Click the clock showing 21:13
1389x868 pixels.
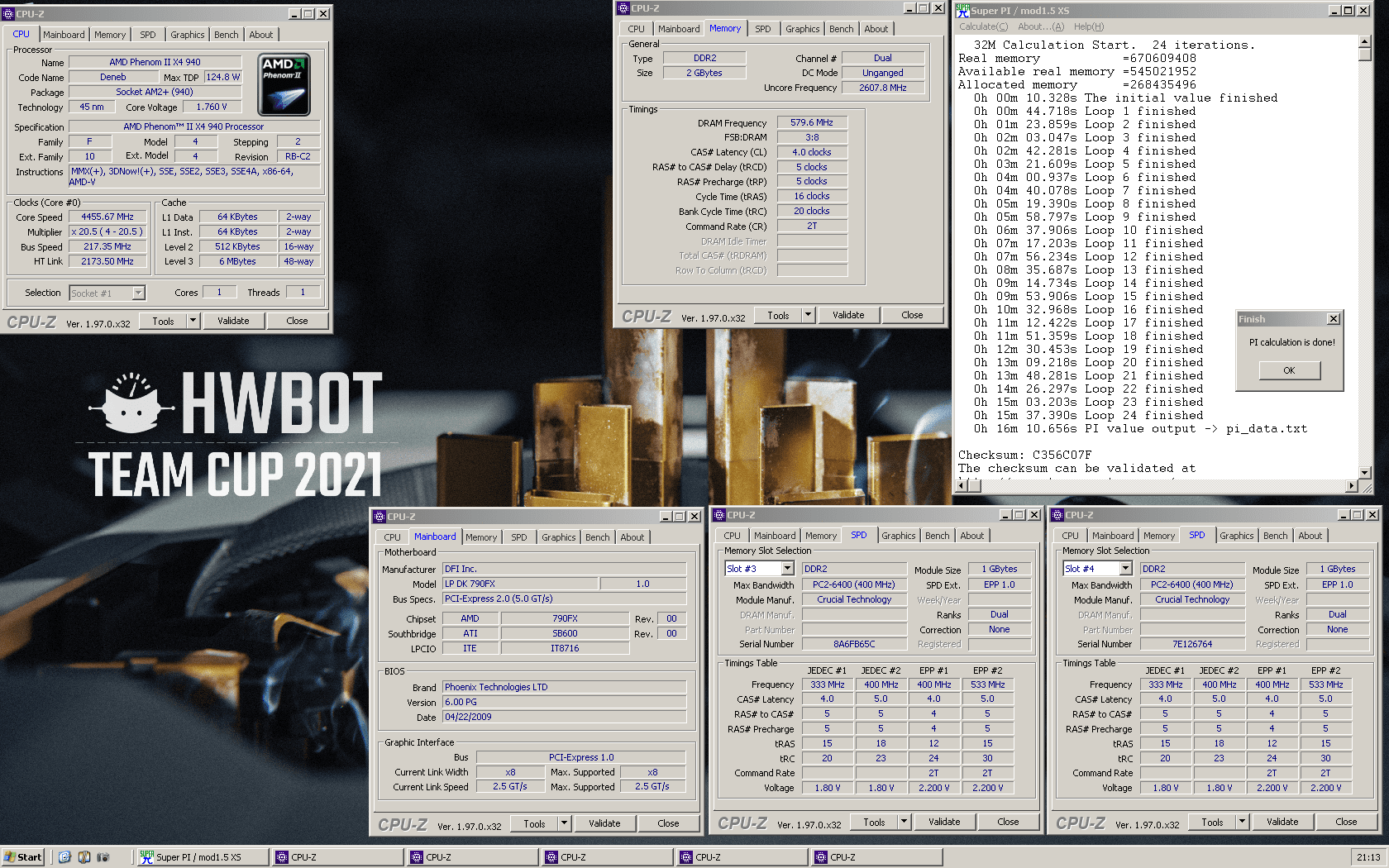coord(1368,857)
